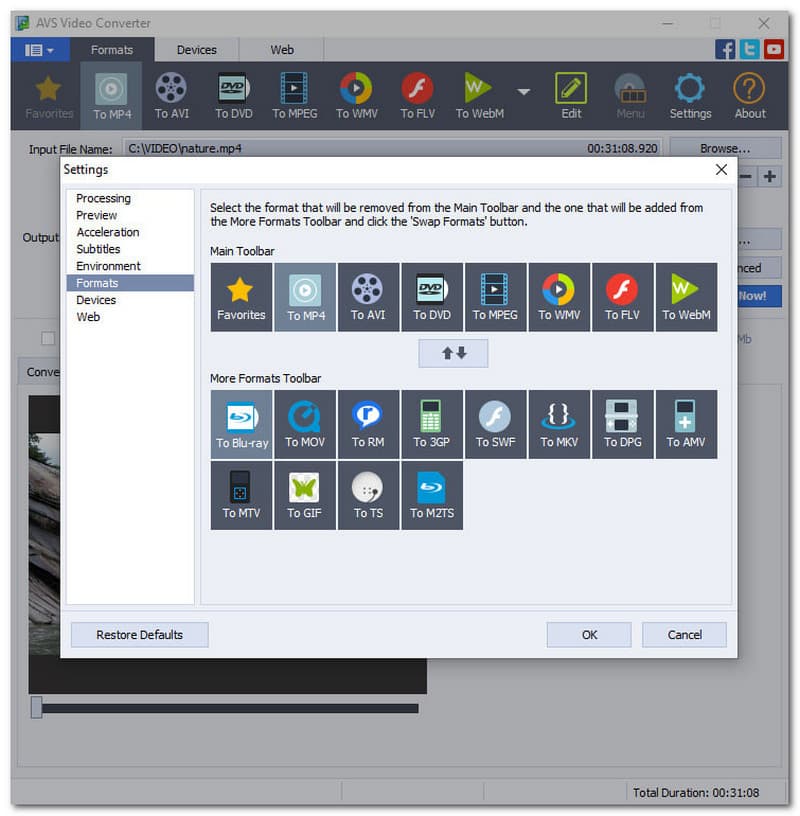Select To TS format tile

369,495
